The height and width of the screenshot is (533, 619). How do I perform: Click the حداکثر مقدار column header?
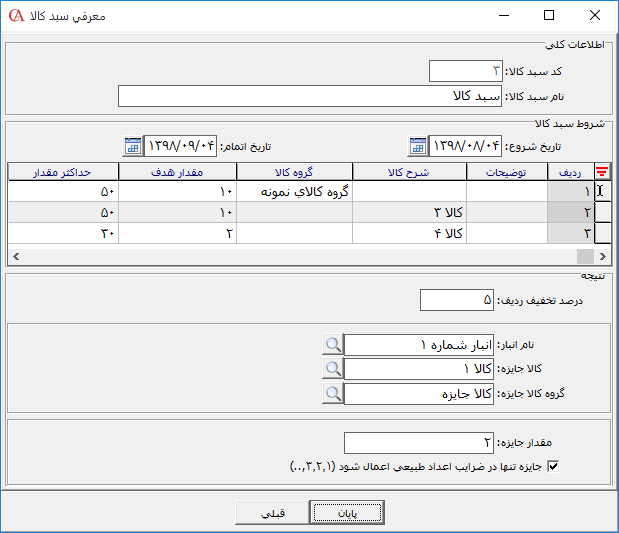coord(63,172)
